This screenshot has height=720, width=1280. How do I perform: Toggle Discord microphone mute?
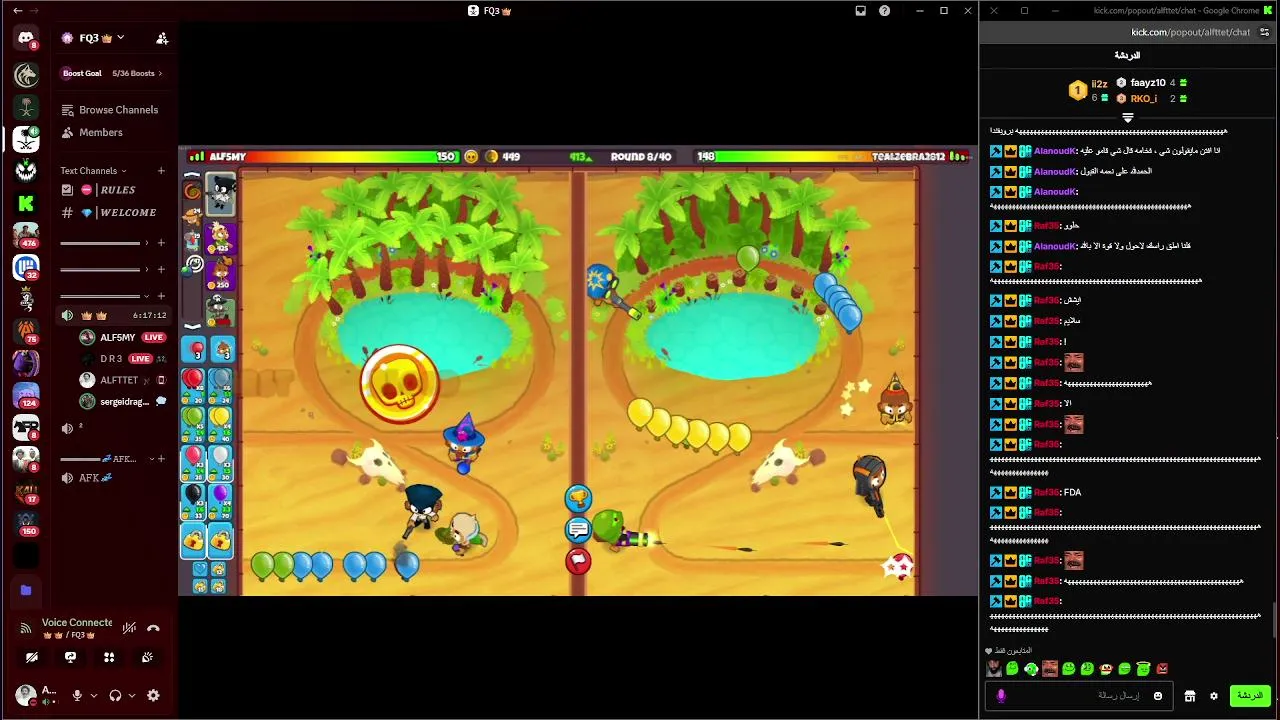tap(76, 695)
